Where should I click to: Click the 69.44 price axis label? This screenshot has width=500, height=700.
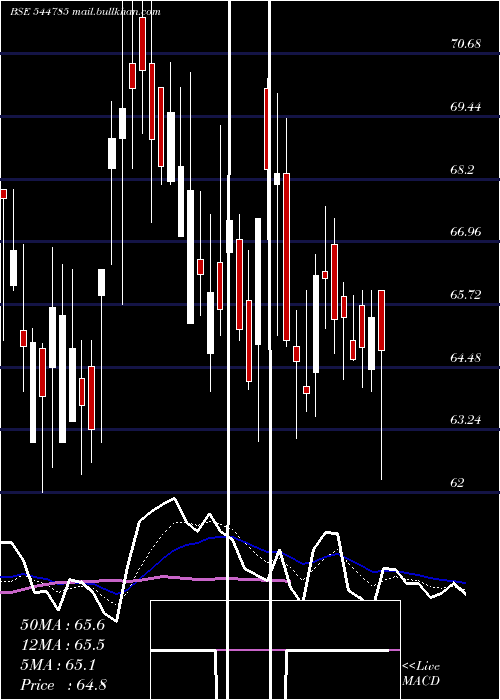466,107
